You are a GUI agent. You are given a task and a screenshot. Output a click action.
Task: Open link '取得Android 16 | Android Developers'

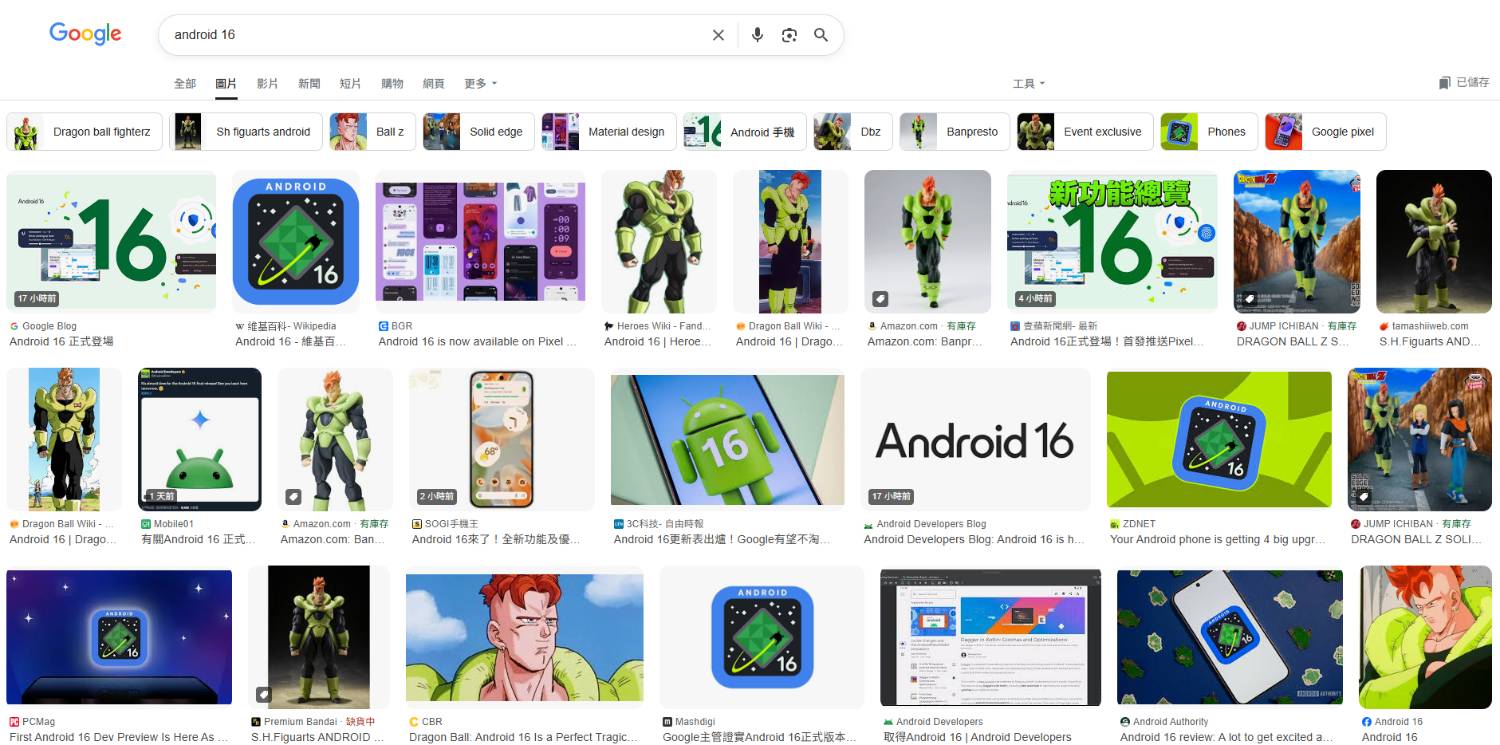[977, 738]
